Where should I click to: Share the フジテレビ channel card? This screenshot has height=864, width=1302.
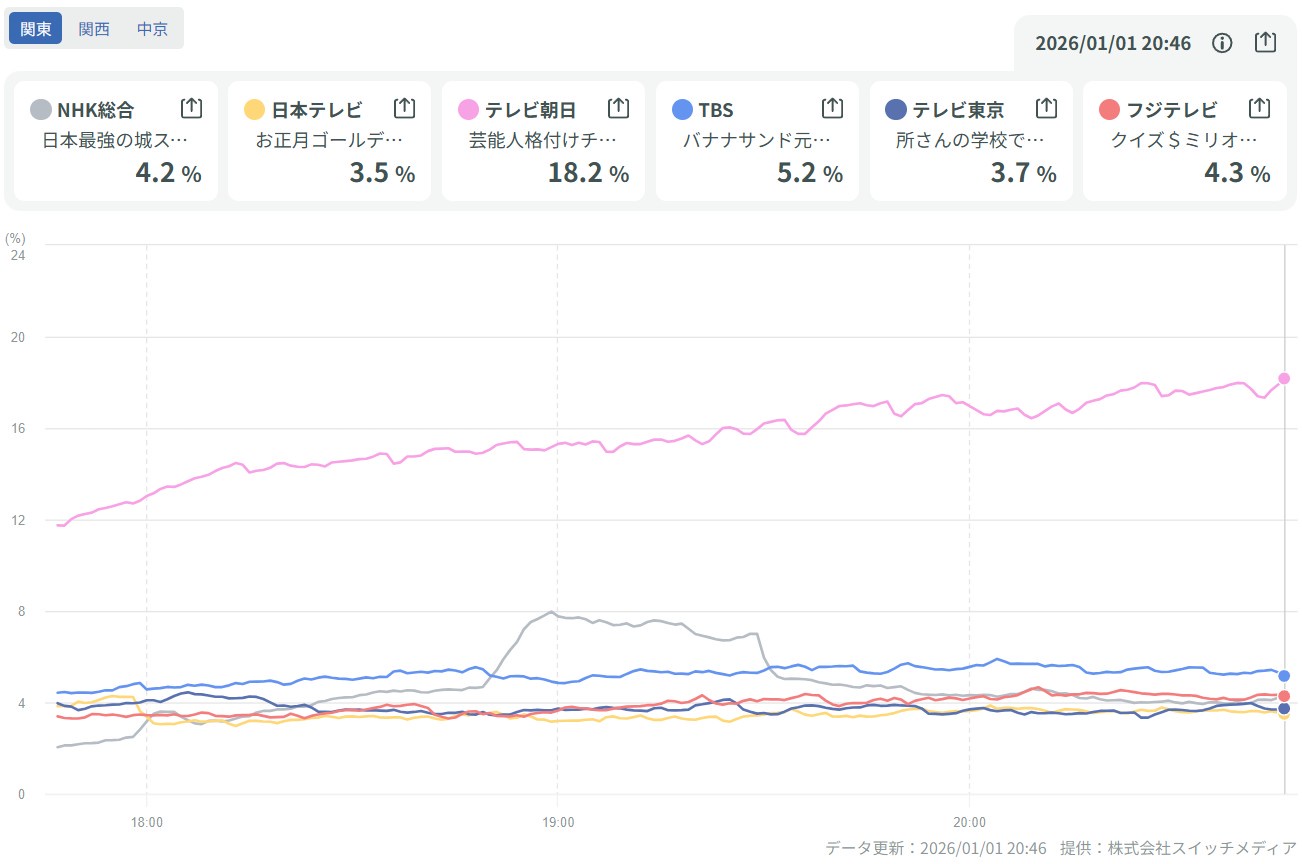click(1260, 108)
